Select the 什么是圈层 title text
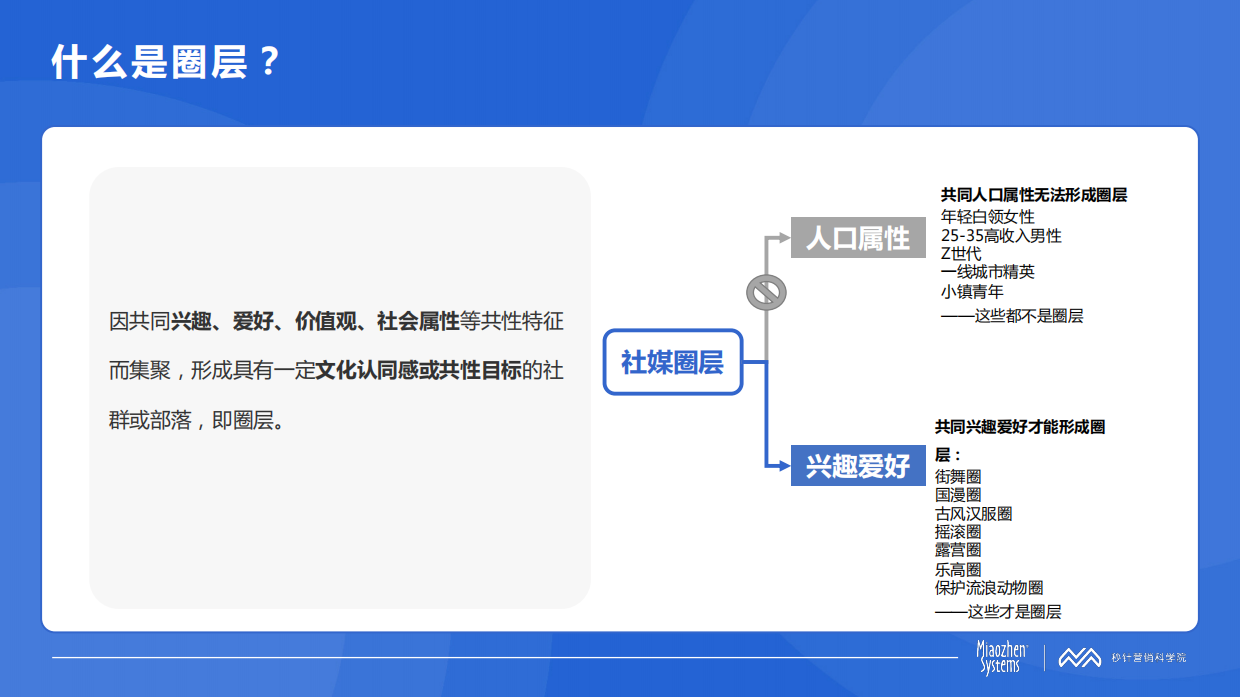The image size is (1240, 697). (166, 58)
